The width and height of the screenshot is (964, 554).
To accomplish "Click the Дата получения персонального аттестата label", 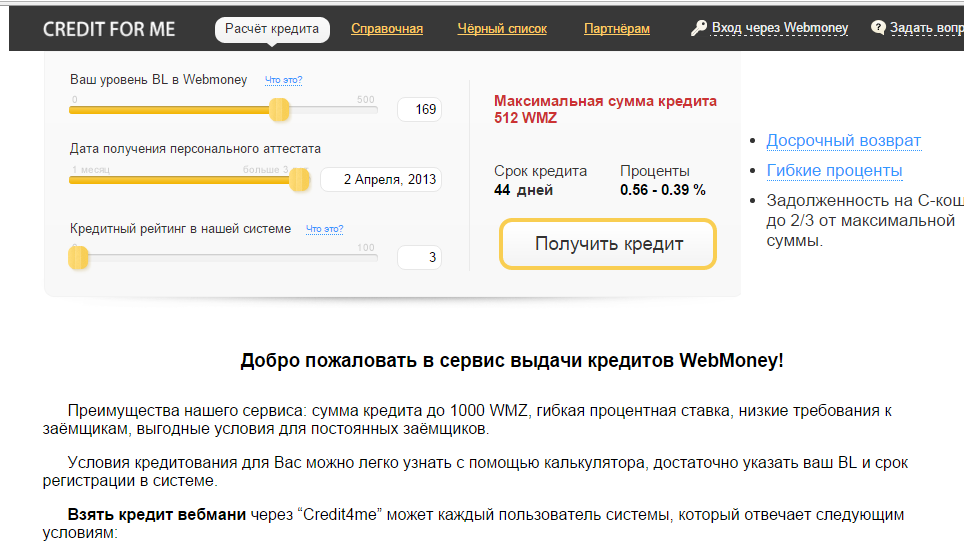I will point(195,149).
